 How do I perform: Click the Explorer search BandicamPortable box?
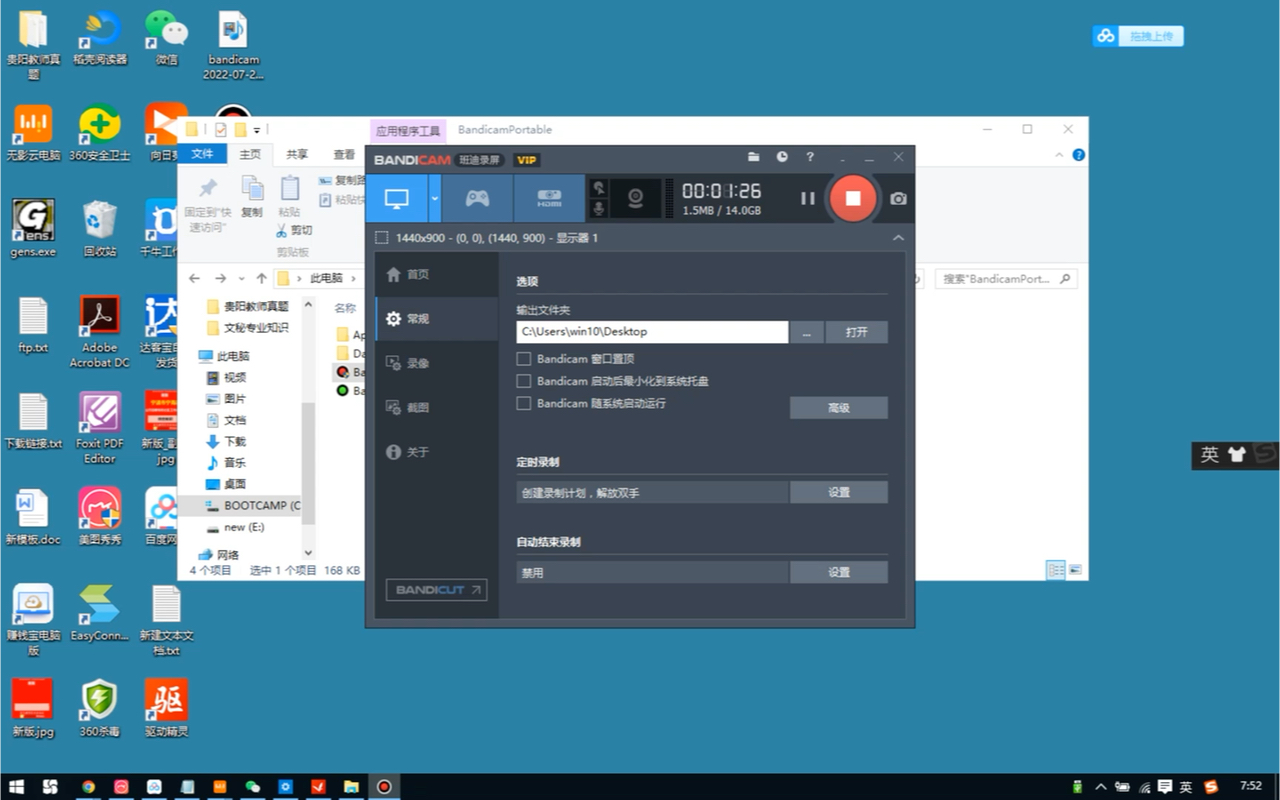pos(1006,279)
